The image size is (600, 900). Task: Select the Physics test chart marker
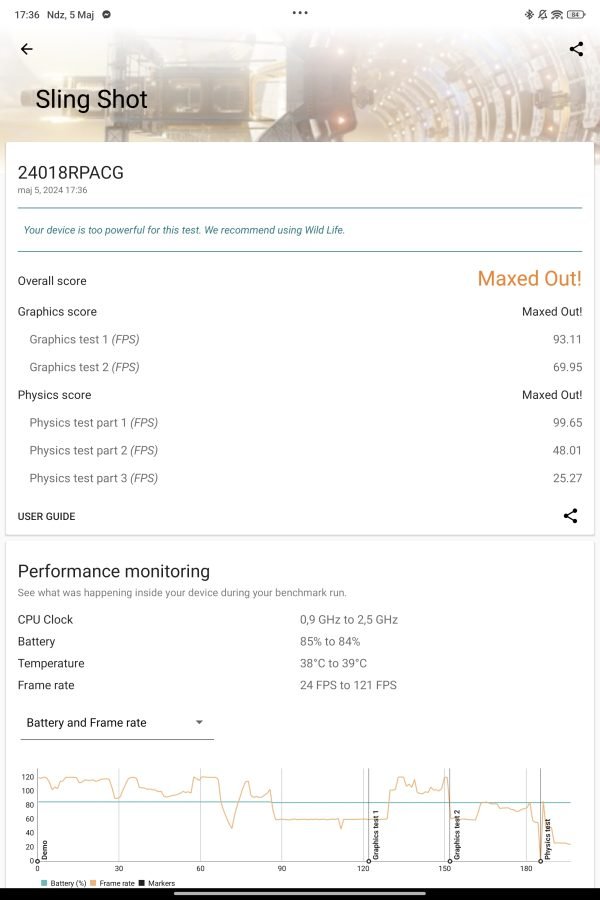pyautogui.click(x=540, y=861)
